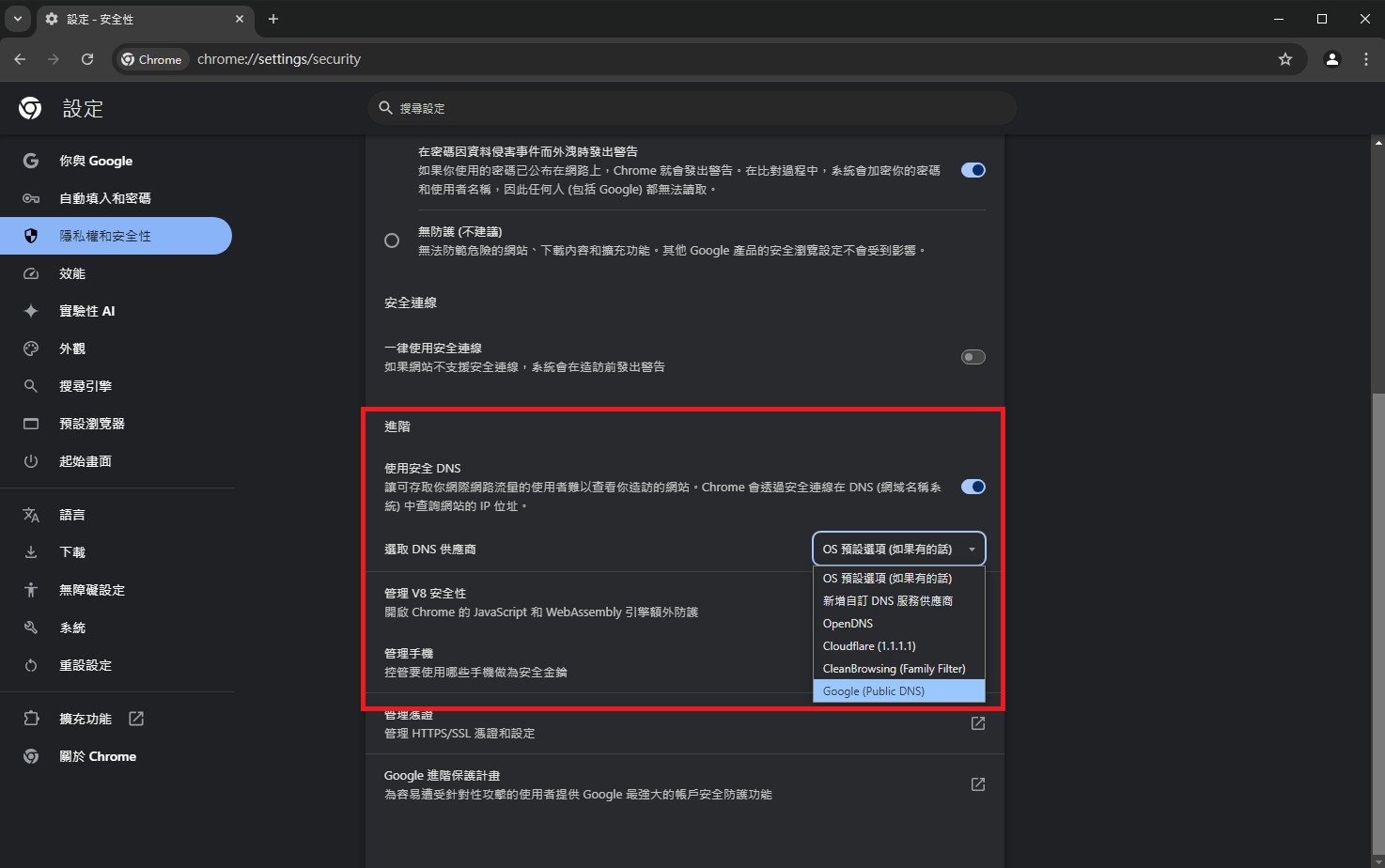Collapse the 選取 DNS 供應商 dropdown
1385x868 pixels.
click(x=898, y=549)
